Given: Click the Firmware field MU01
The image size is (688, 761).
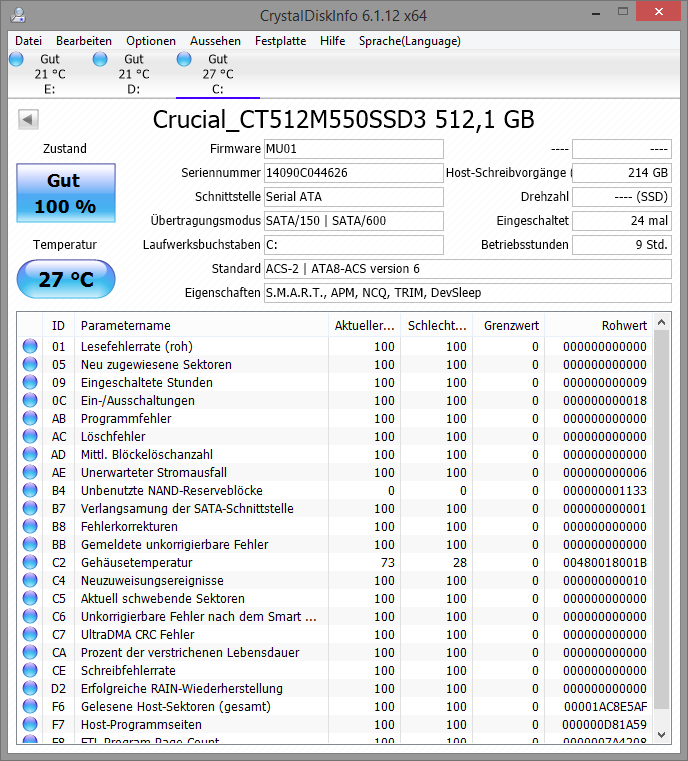Looking at the screenshot, I should click(x=353, y=149).
